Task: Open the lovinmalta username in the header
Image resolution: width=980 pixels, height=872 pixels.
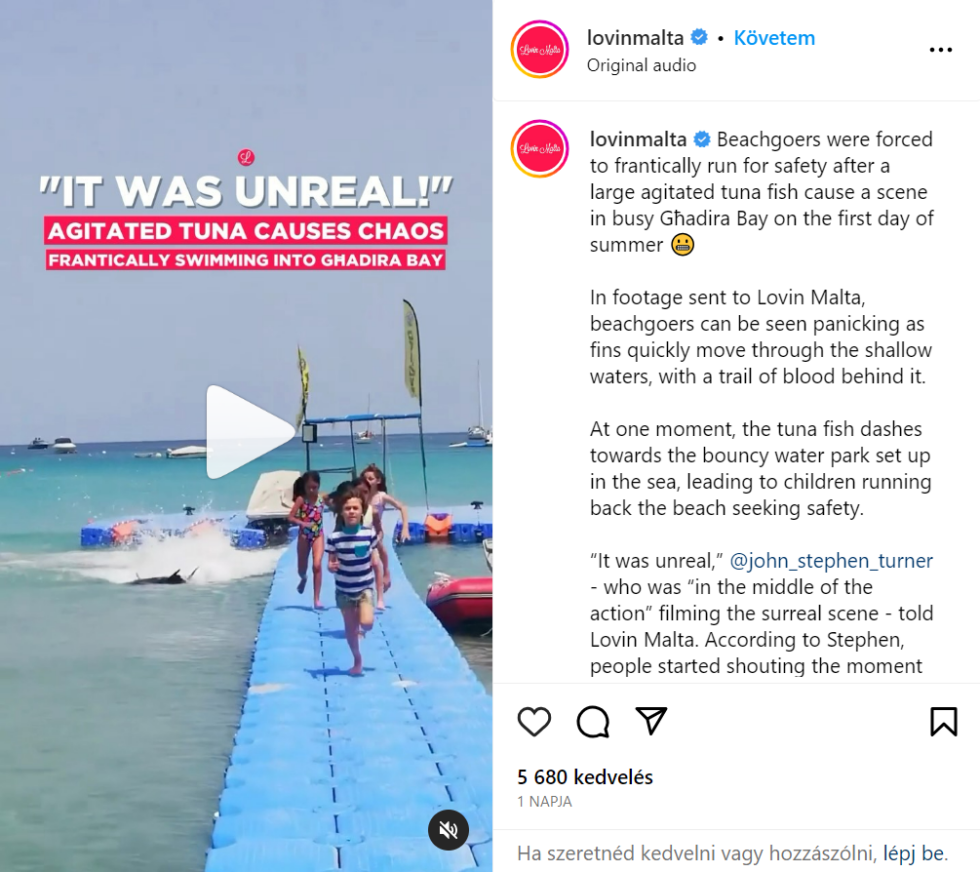Action: [635, 38]
